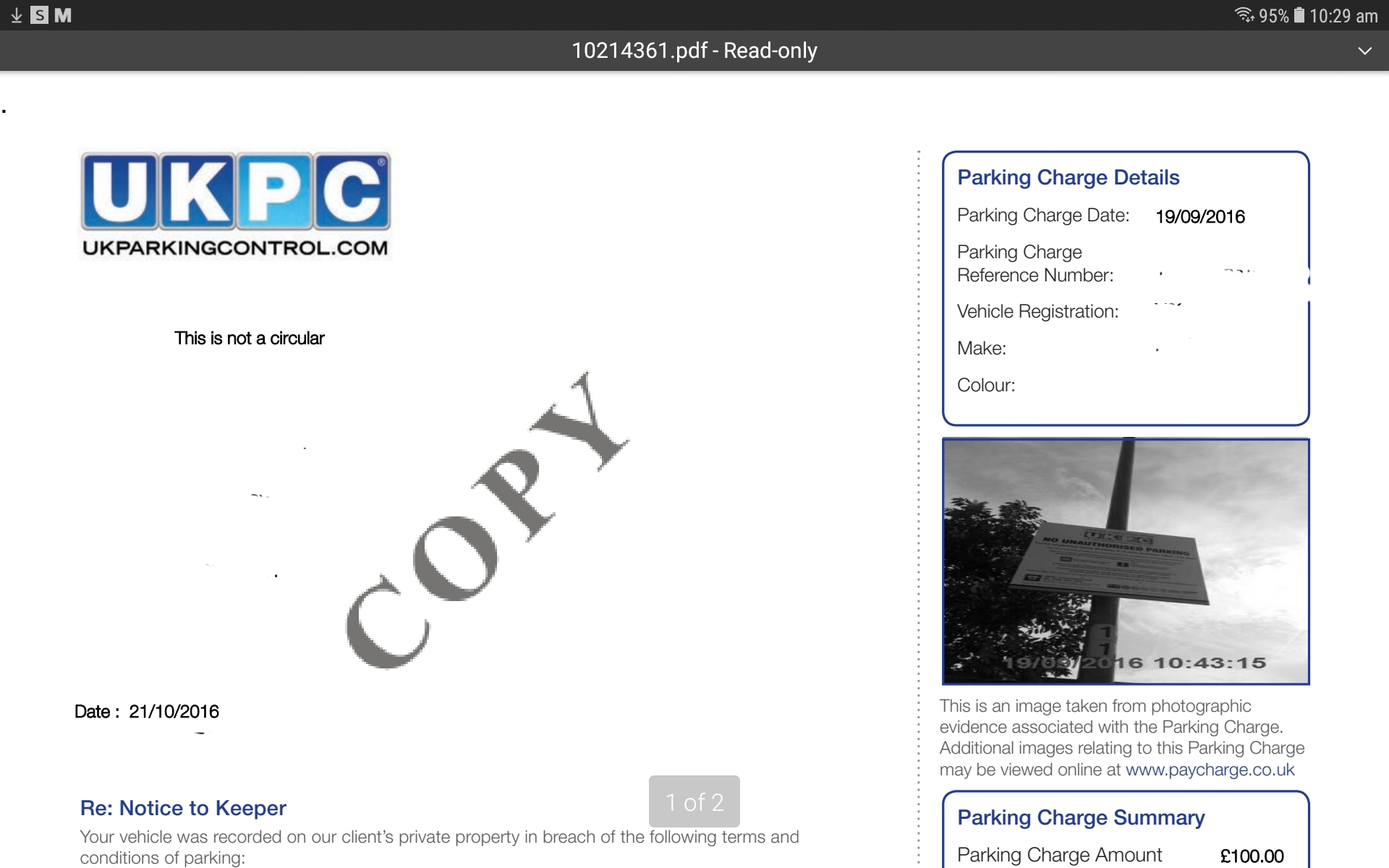Tap the download arrow status icon
This screenshot has height=868, width=1389.
(x=16, y=15)
